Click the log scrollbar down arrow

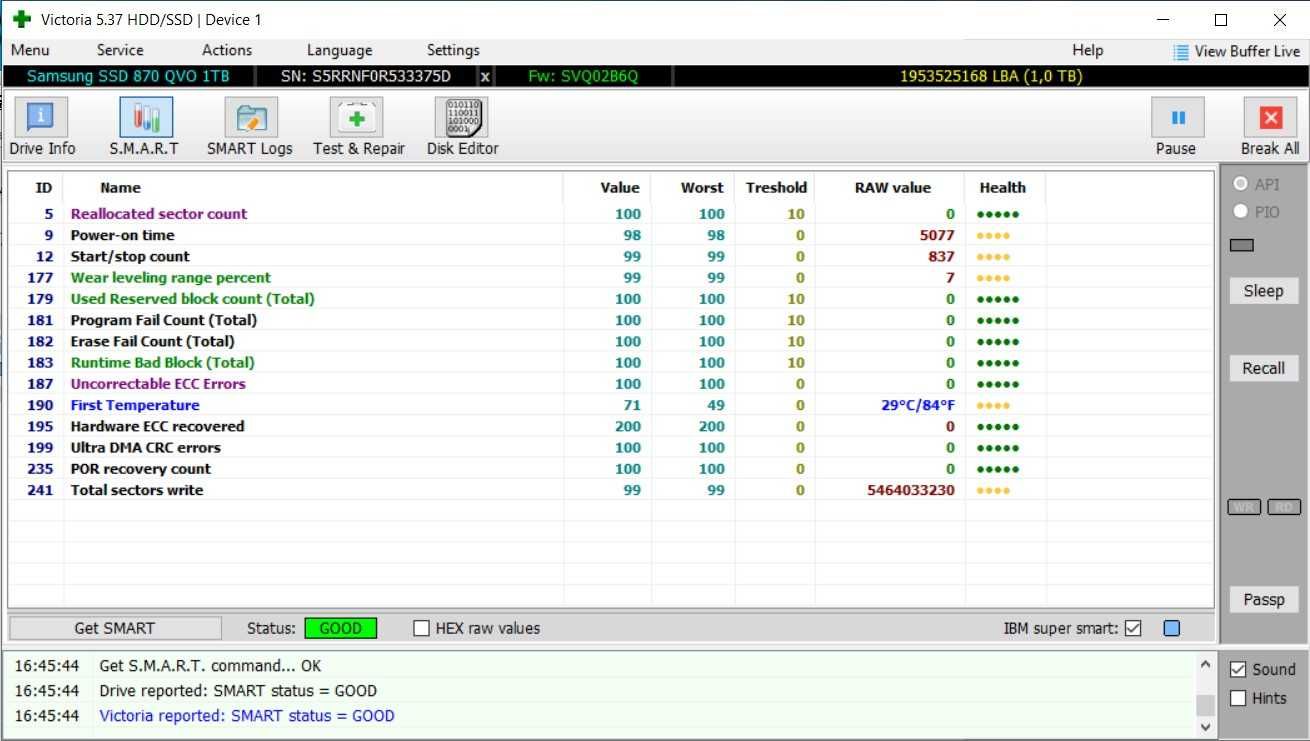tap(1206, 727)
